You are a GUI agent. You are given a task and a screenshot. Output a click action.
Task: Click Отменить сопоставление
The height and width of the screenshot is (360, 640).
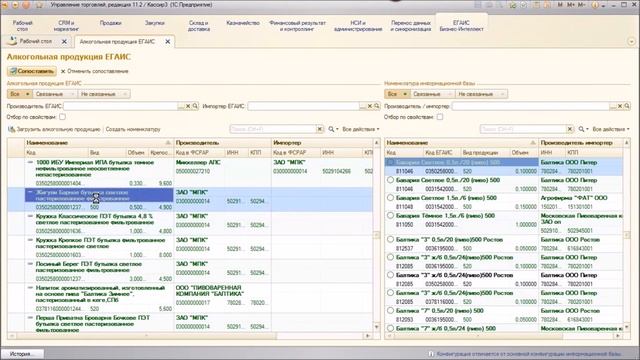(94, 71)
